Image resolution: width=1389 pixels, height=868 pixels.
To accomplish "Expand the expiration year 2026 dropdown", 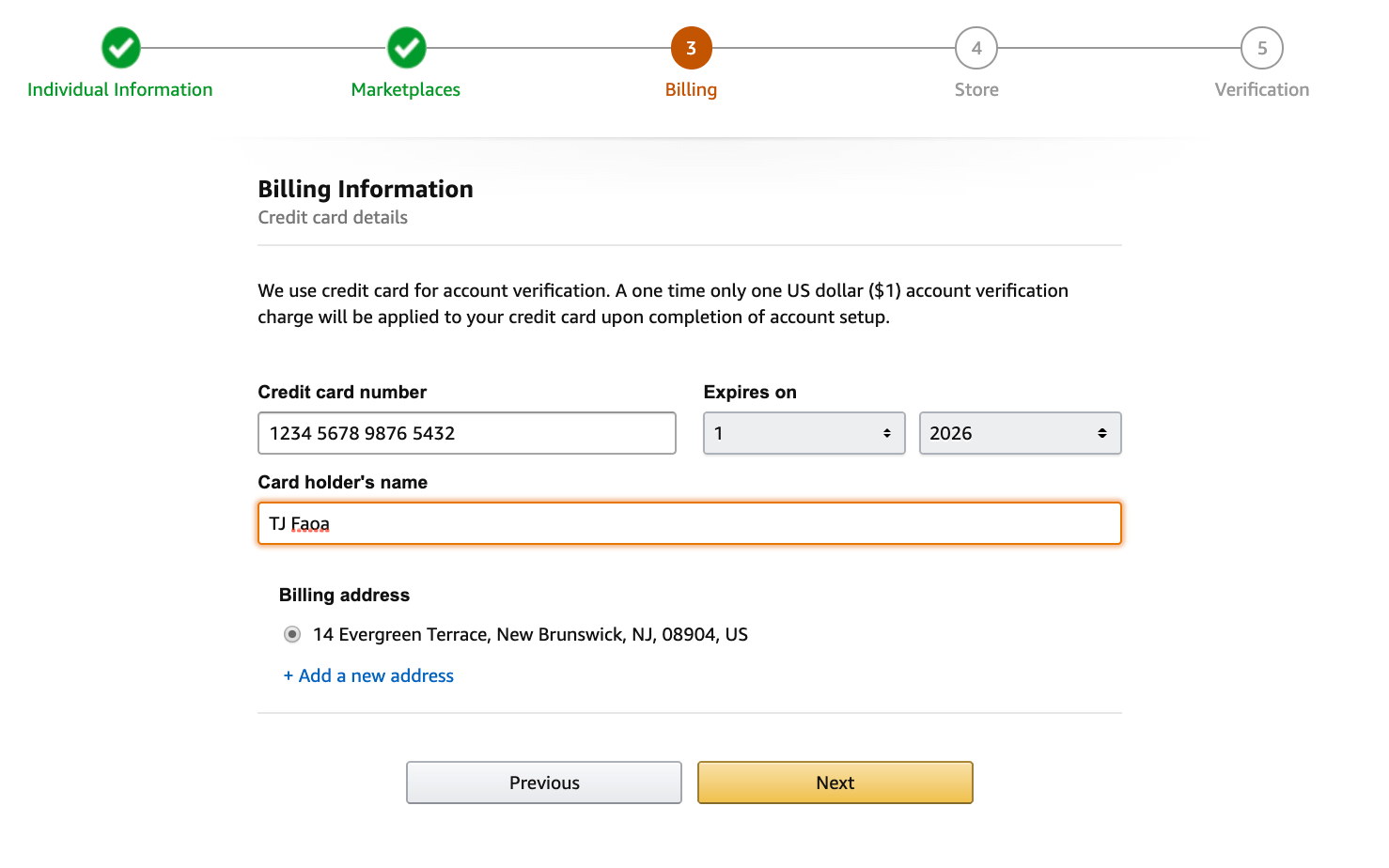I will pyautogui.click(x=1020, y=433).
